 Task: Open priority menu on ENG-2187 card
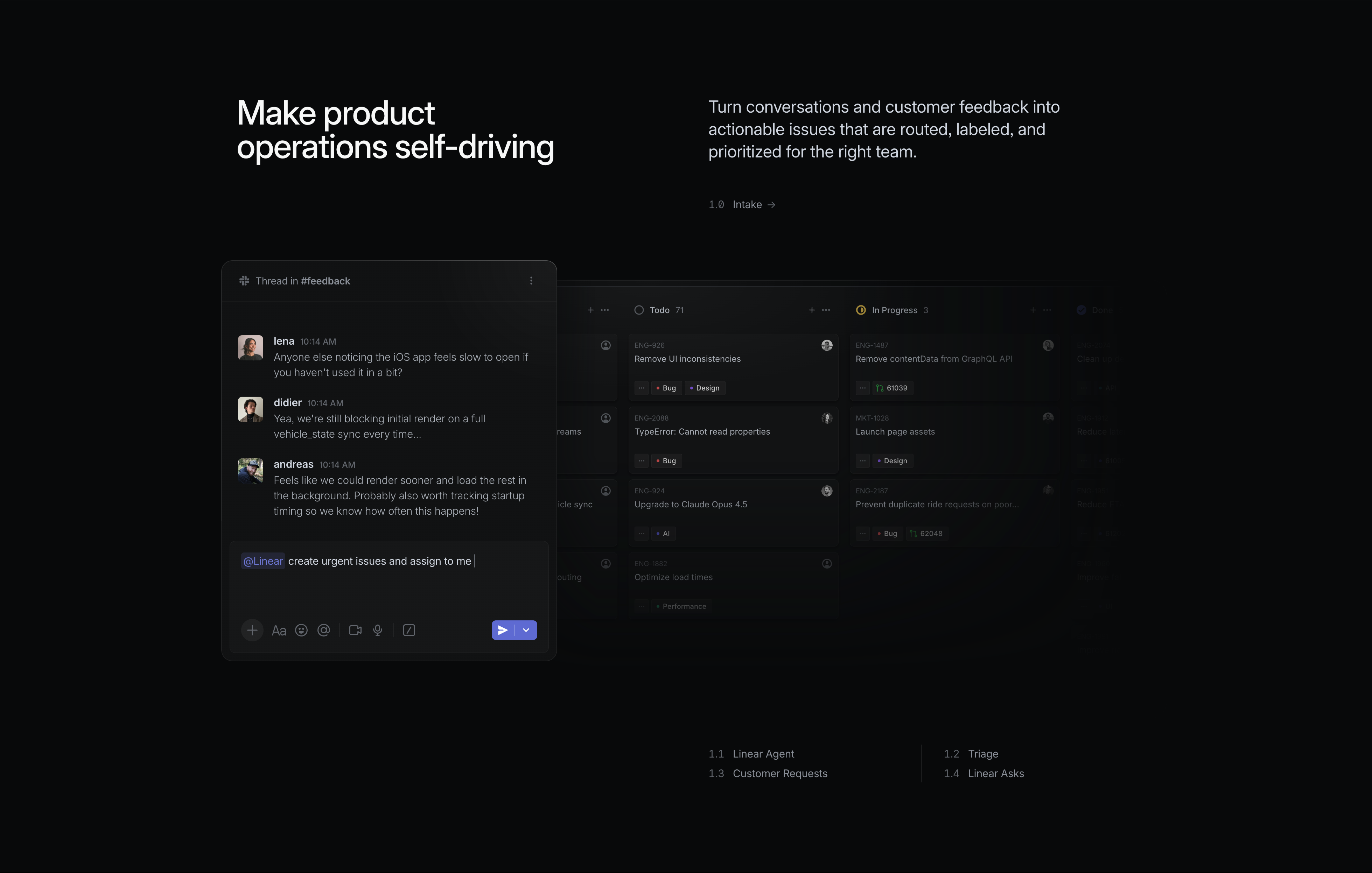(863, 534)
